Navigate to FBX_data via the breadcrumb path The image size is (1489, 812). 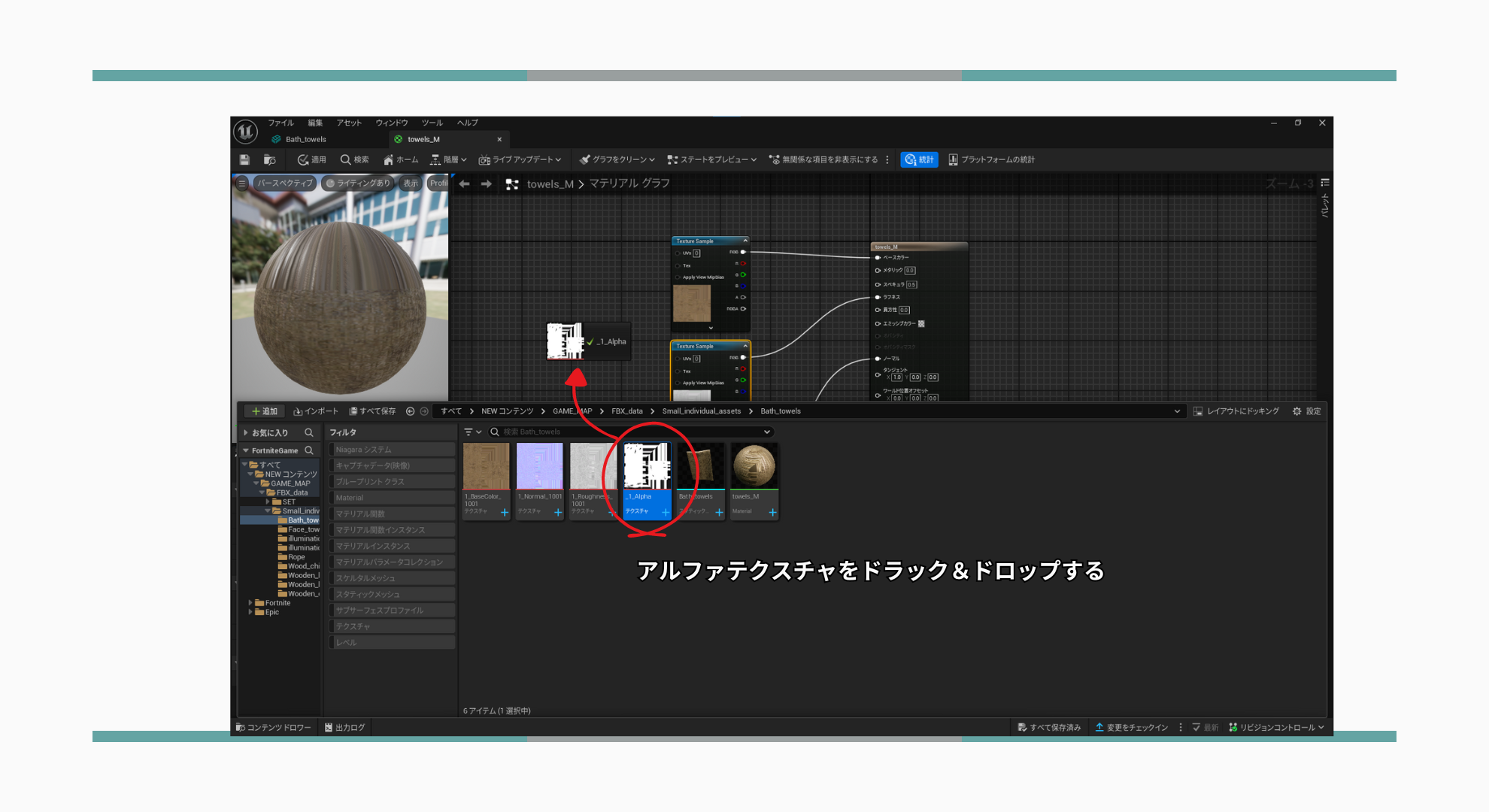pyautogui.click(x=628, y=411)
